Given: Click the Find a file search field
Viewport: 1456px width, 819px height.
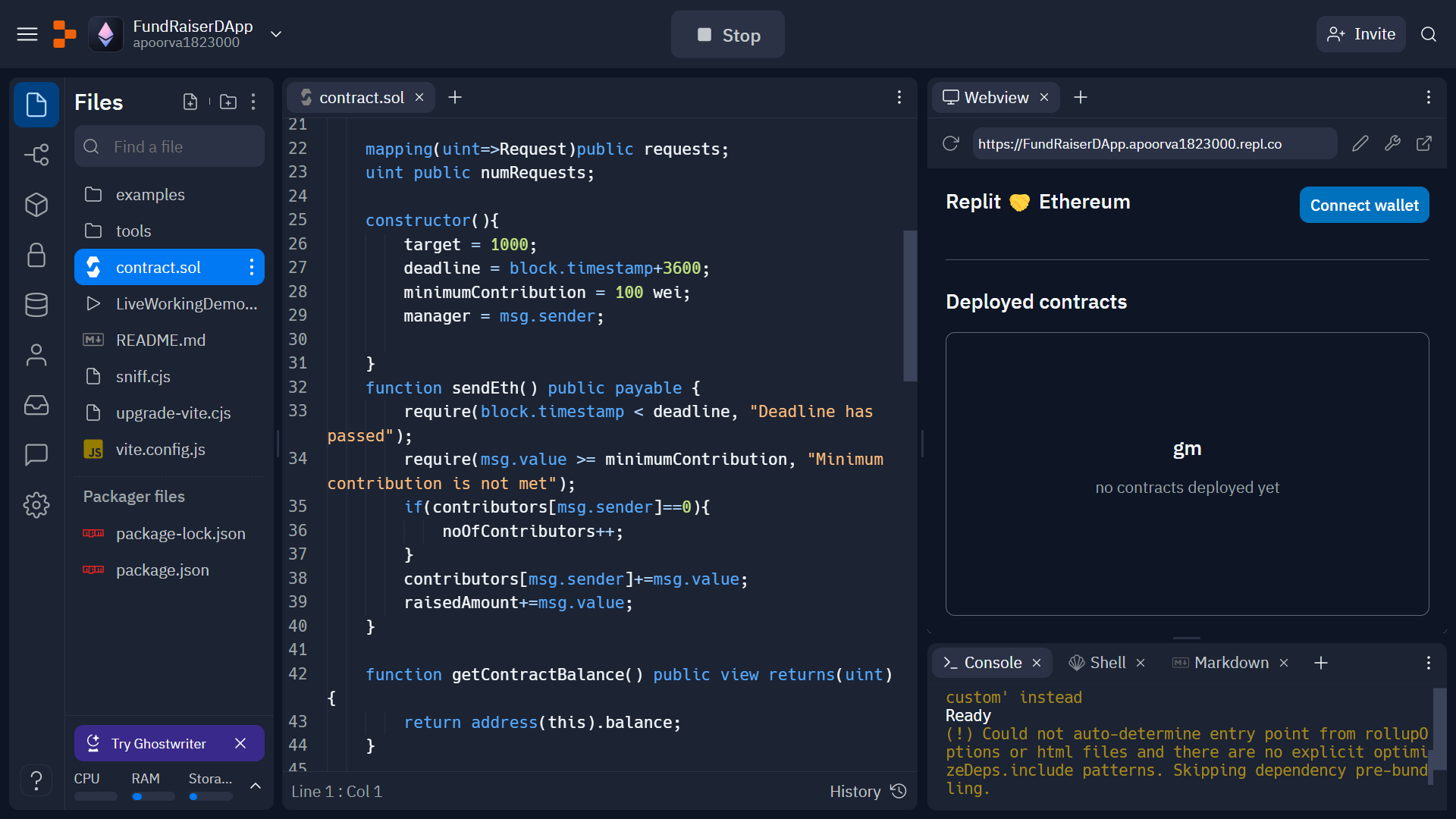Looking at the screenshot, I should [x=169, y=146].
